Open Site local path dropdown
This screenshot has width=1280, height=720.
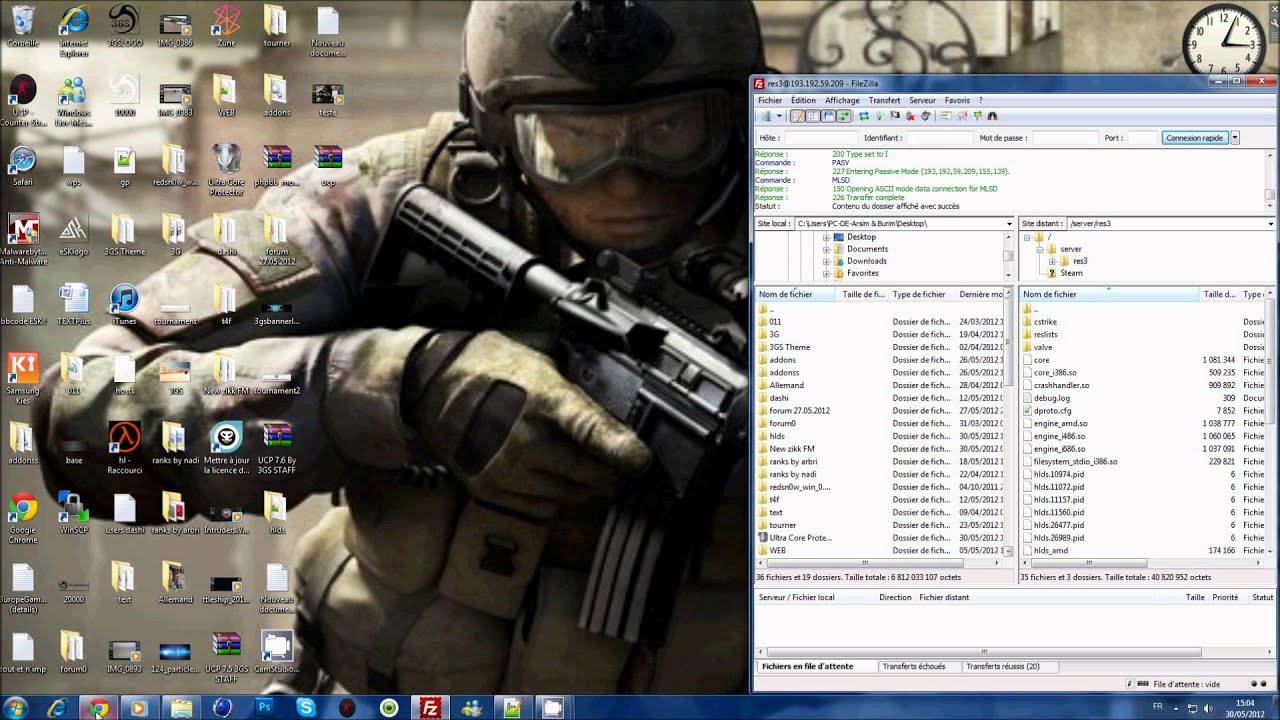[1009, 224]
